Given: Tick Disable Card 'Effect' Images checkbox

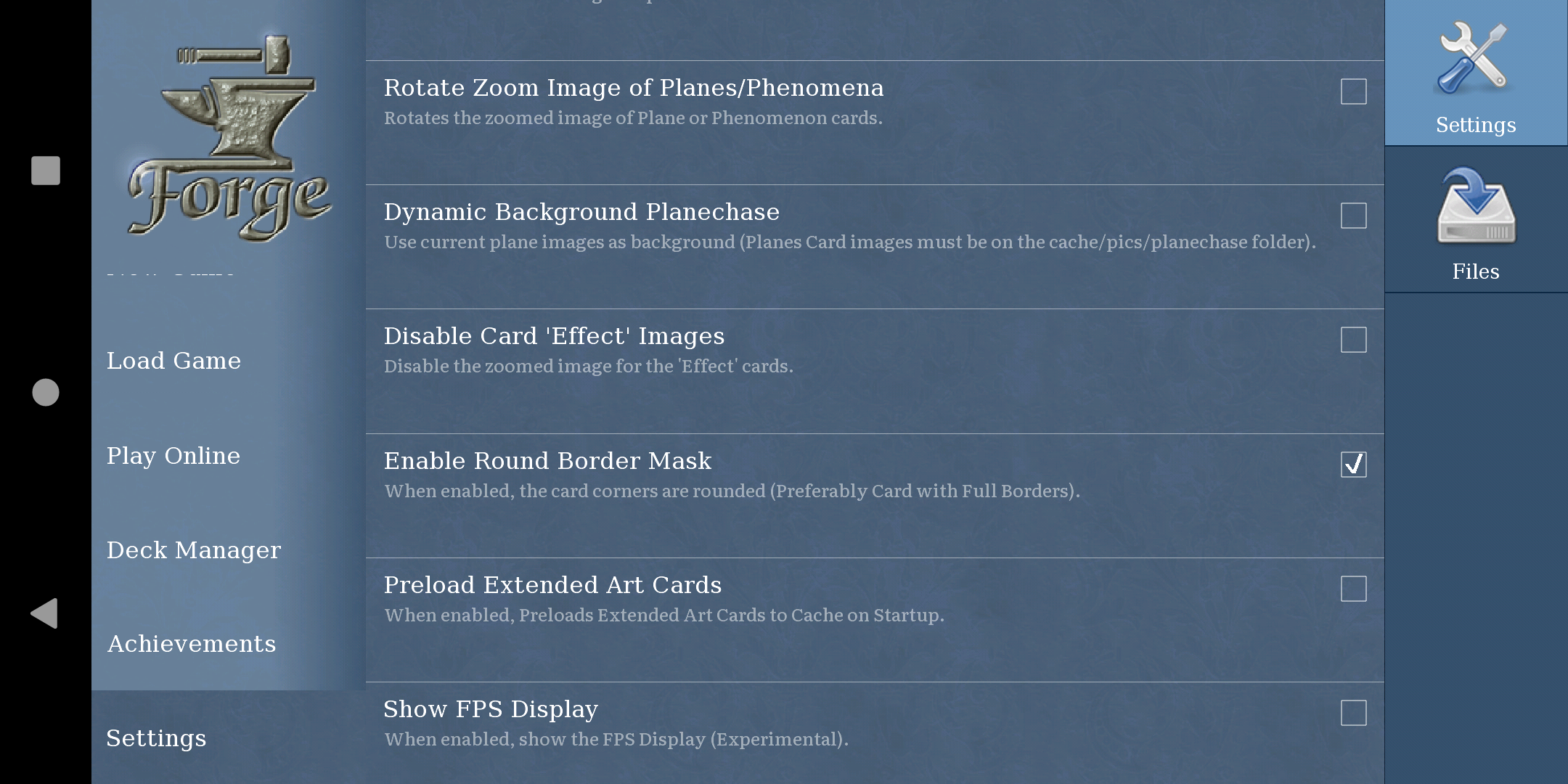Looking at the screenshot, I should click(1353, 340).
